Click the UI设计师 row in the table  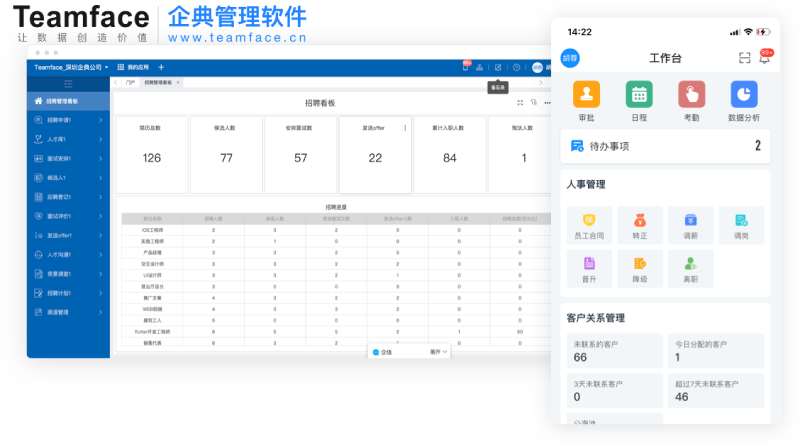pyautogui.click(x=336, y=275)
